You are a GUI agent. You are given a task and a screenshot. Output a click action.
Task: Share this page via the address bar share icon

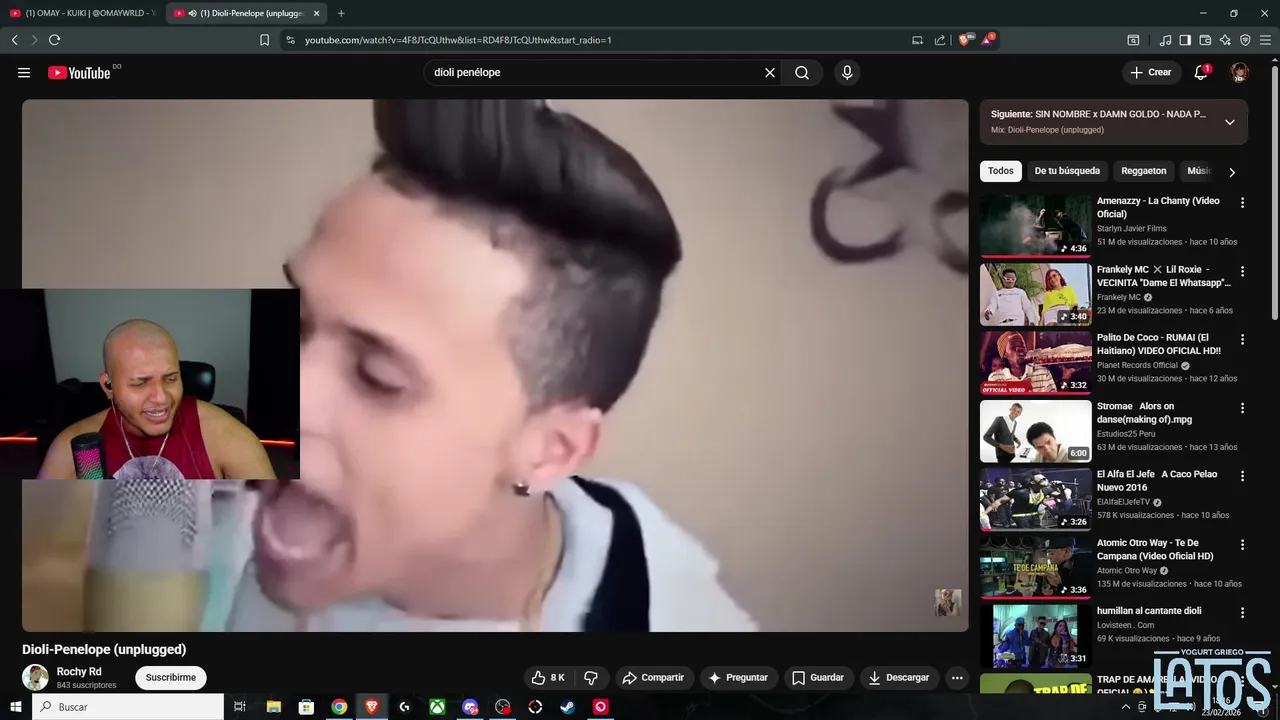(940, 40)
